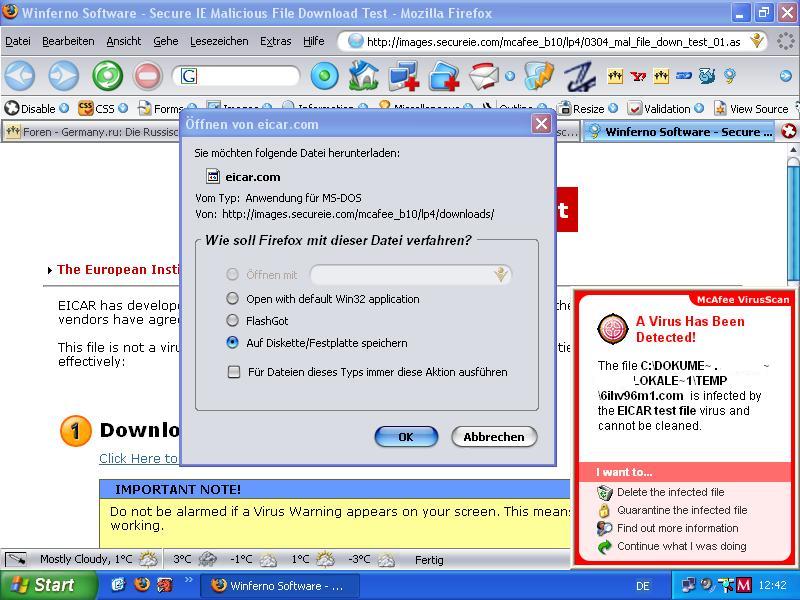The image size is (800, 600).
Task: Open the red Yahoo bookmark icon
Action: coord(638,77)
